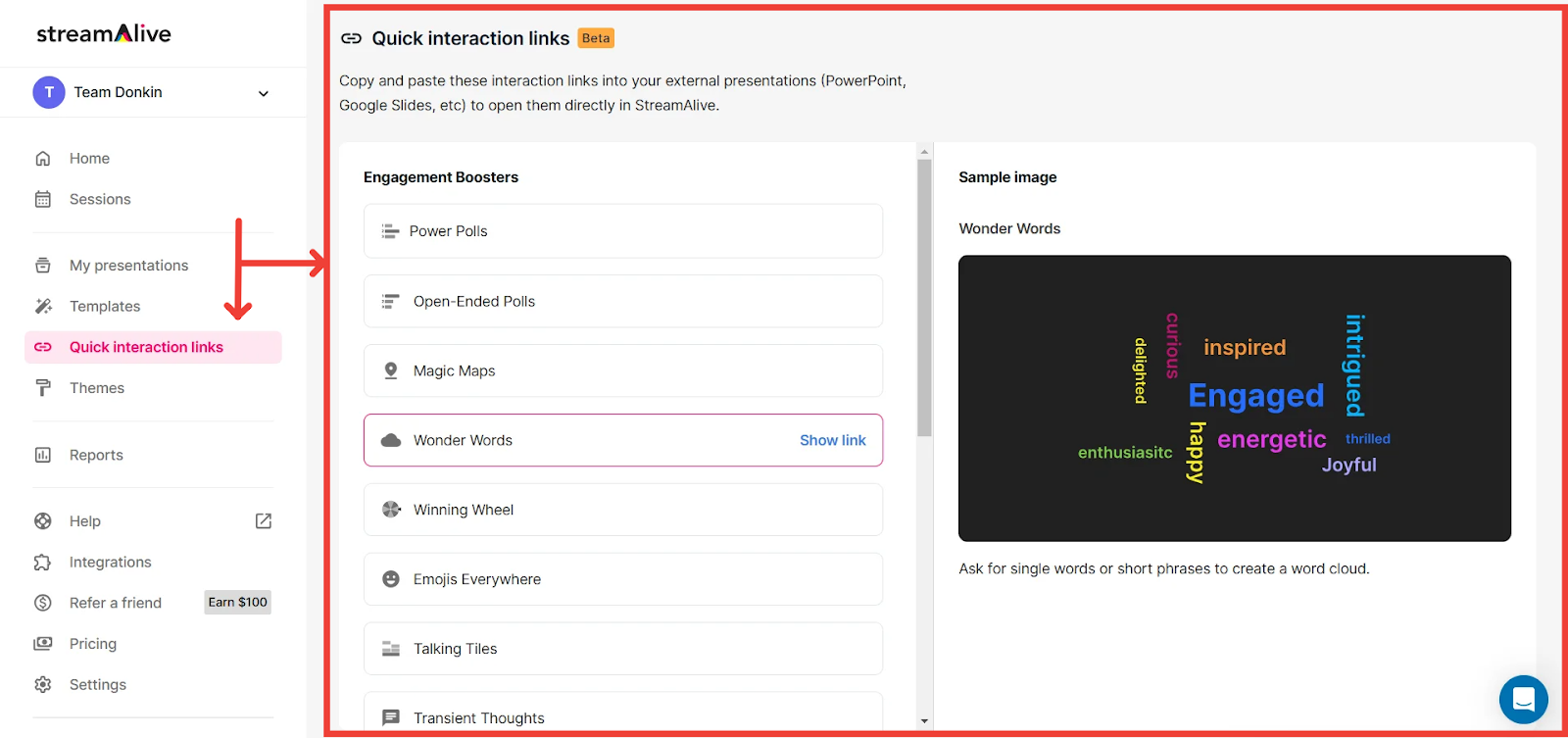Open Settings from sidebar
The height and width of the screenshot is (738, 1568).
98,685
